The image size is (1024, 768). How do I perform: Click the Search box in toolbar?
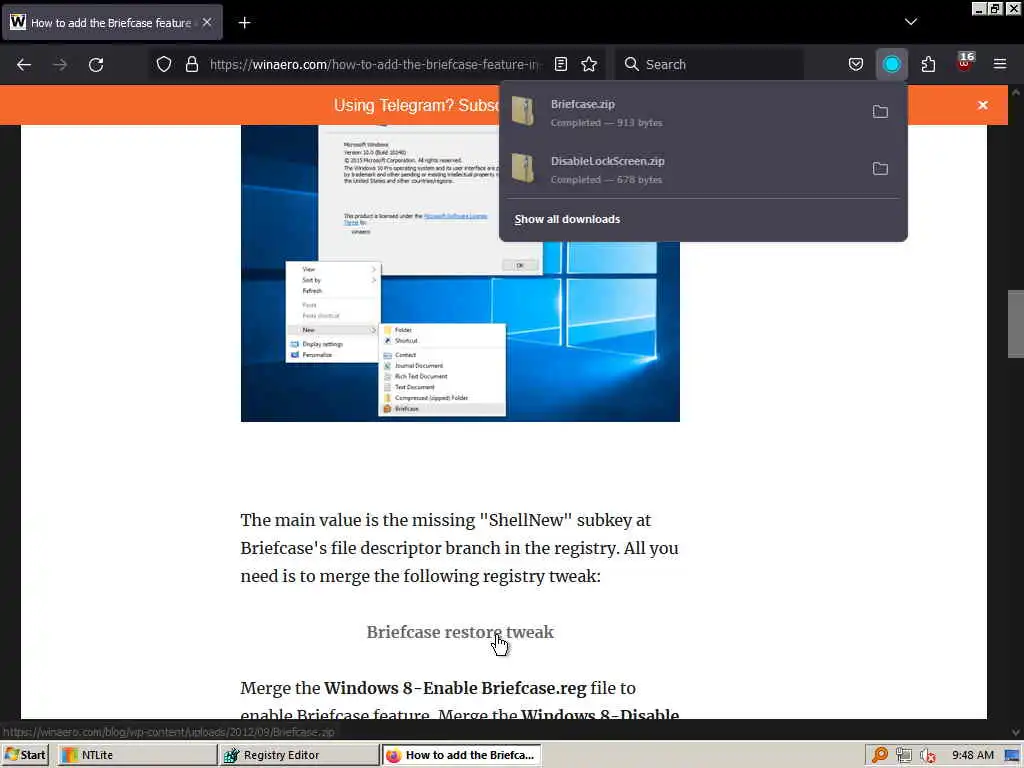tap(709, 64)
